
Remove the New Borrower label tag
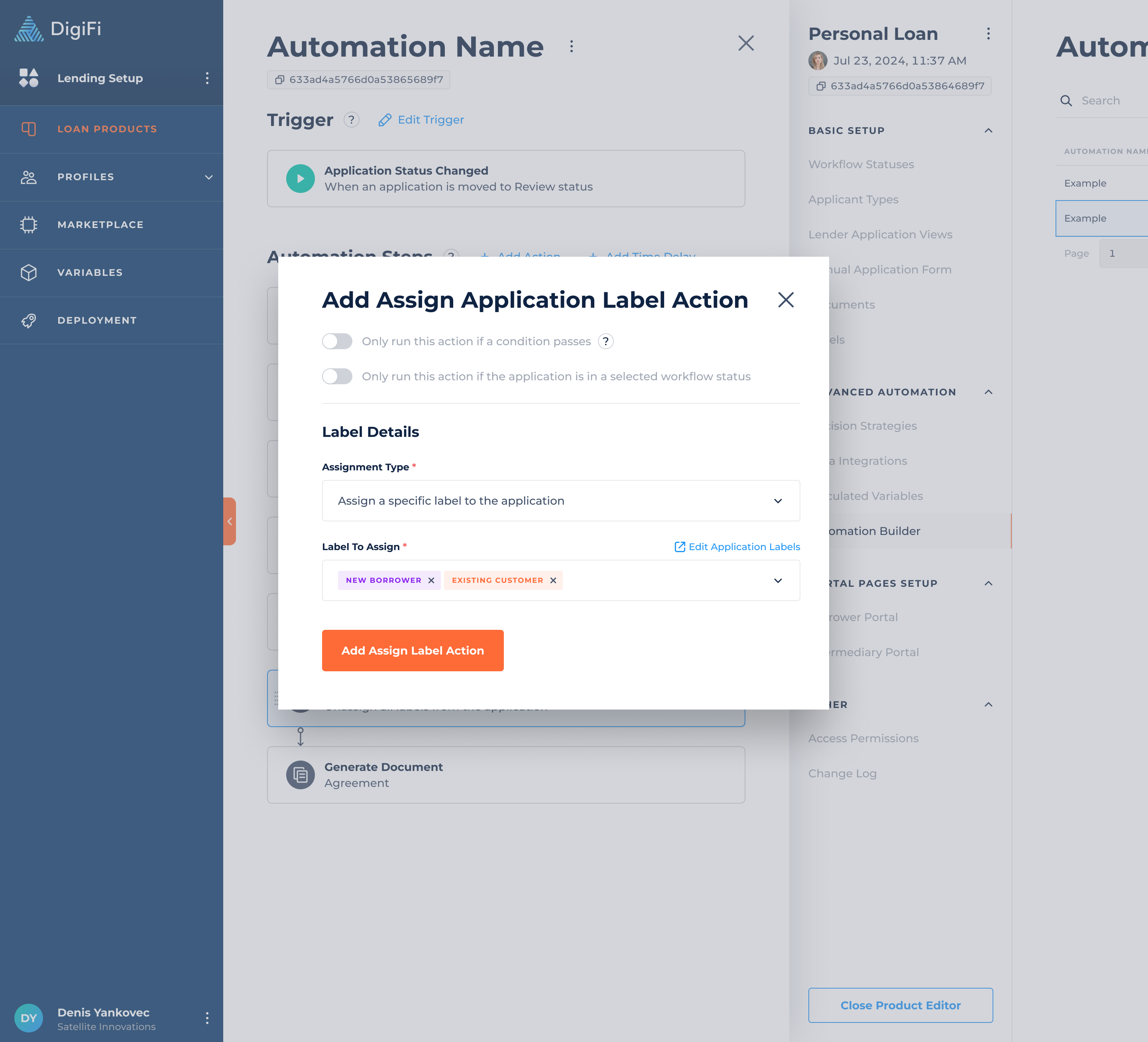pos(431,580)
